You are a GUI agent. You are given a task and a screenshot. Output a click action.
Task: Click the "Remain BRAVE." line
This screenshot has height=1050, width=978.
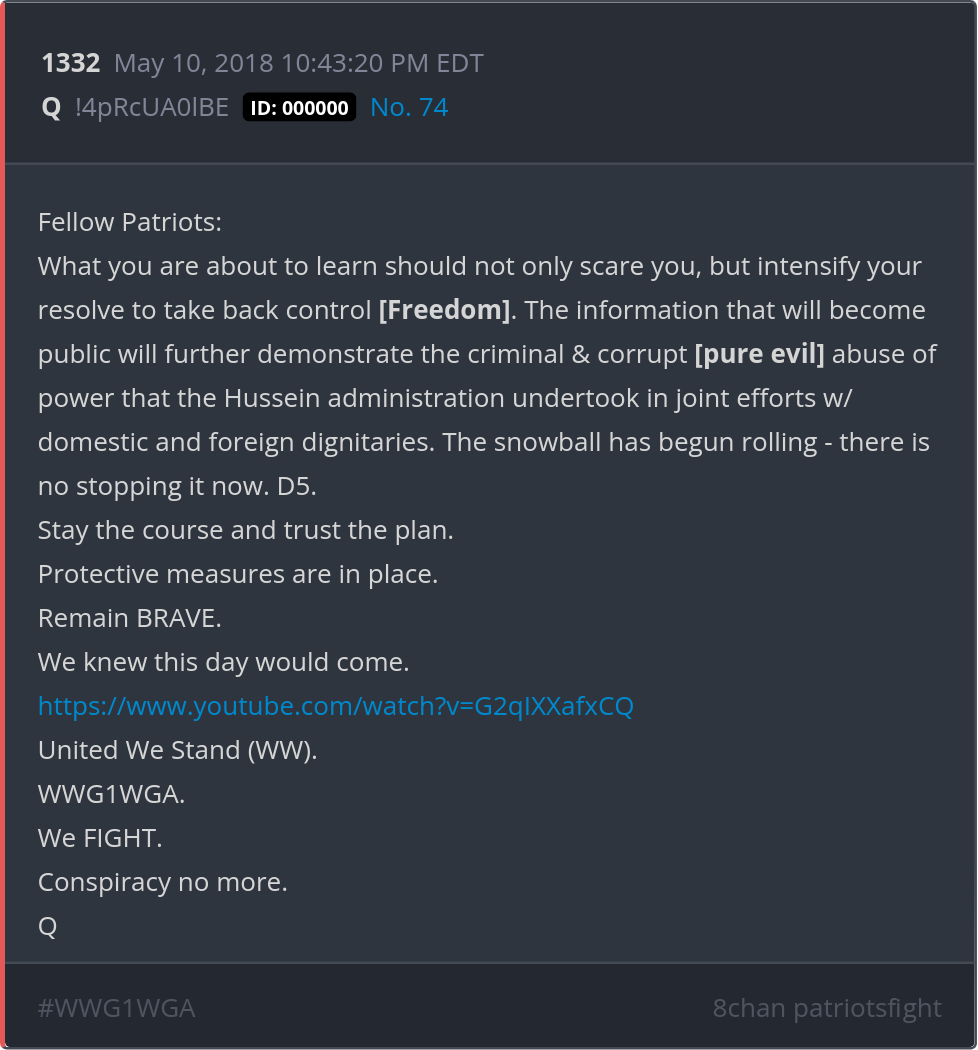point(130,618)
